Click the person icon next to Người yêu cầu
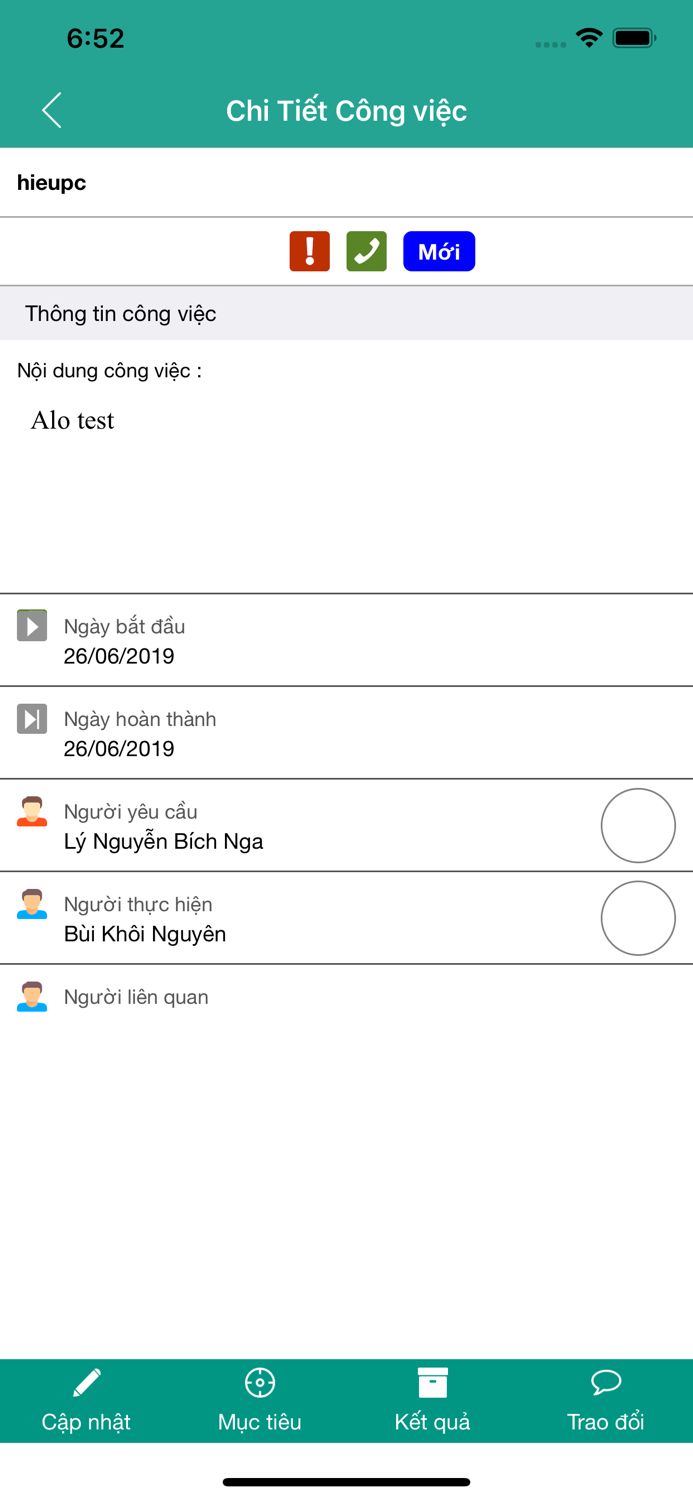 pyautogui.click(x=31, y=811)
